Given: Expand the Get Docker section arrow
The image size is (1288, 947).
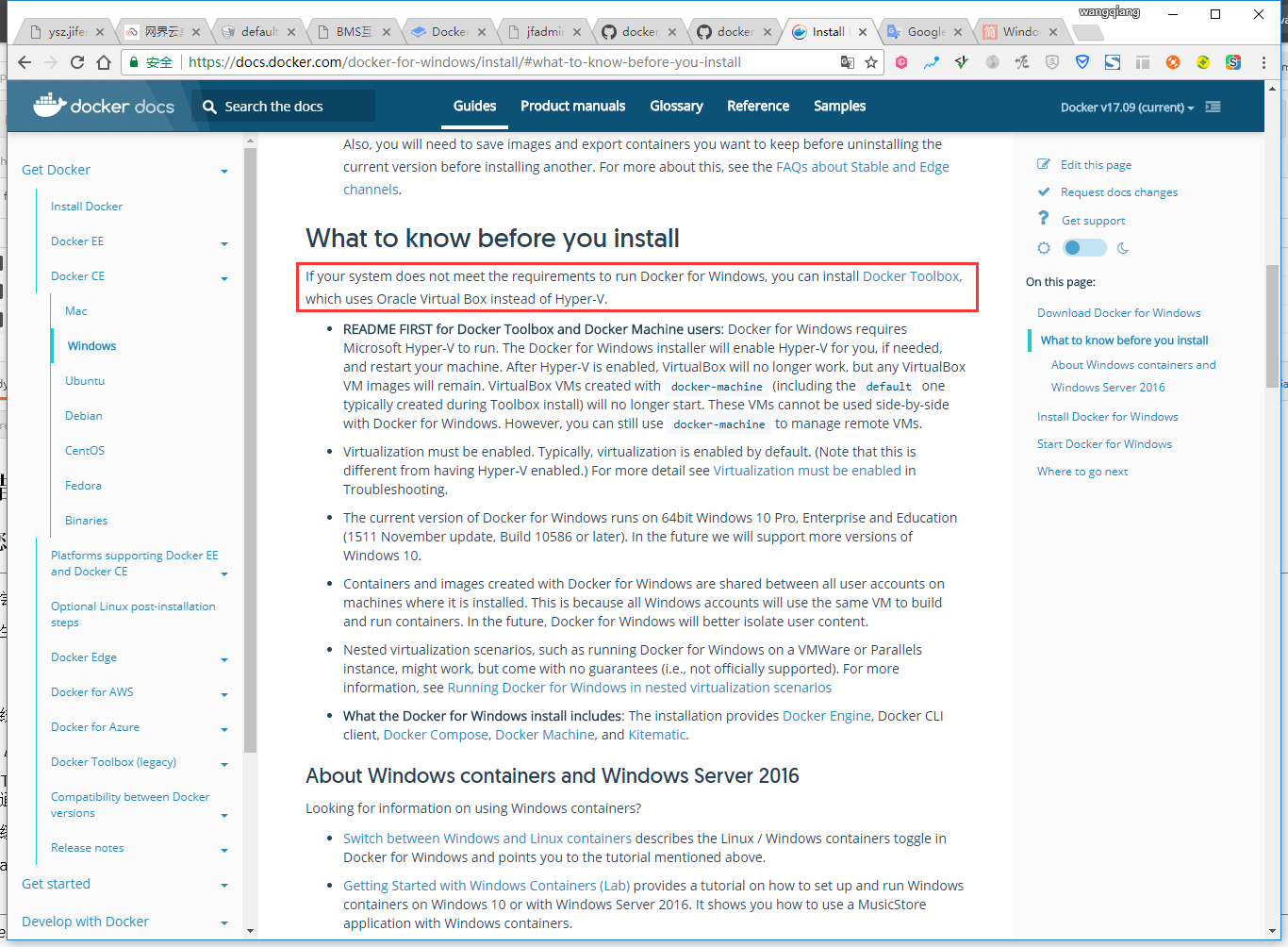Looking at the screenshot, I should (x=224, y=172).
